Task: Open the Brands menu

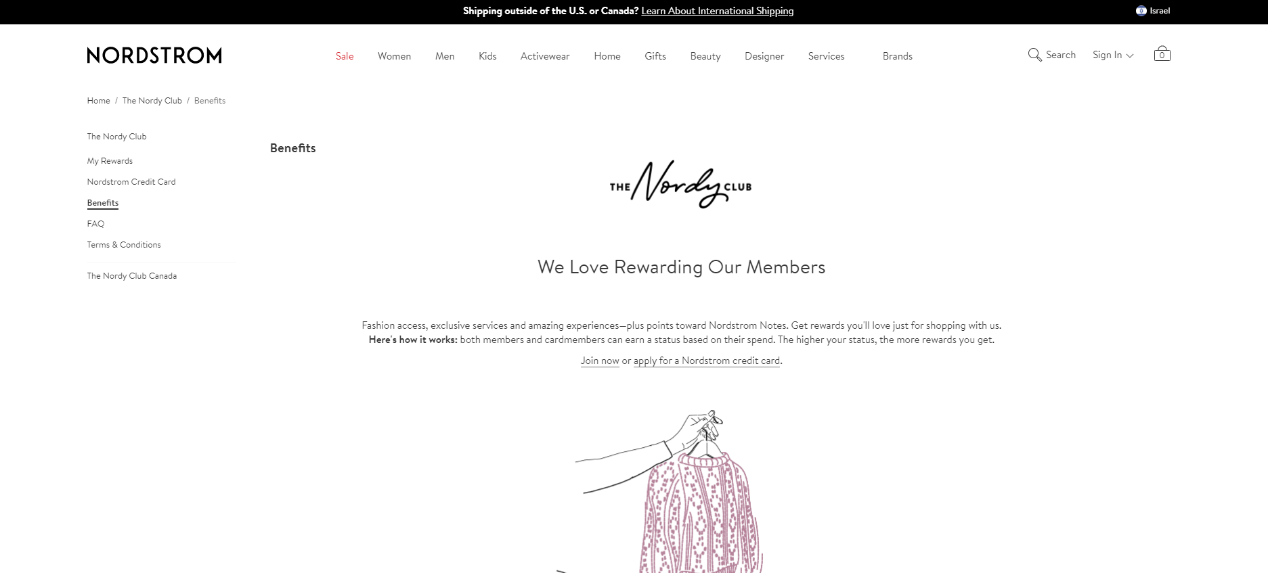Action: (897, 56)
